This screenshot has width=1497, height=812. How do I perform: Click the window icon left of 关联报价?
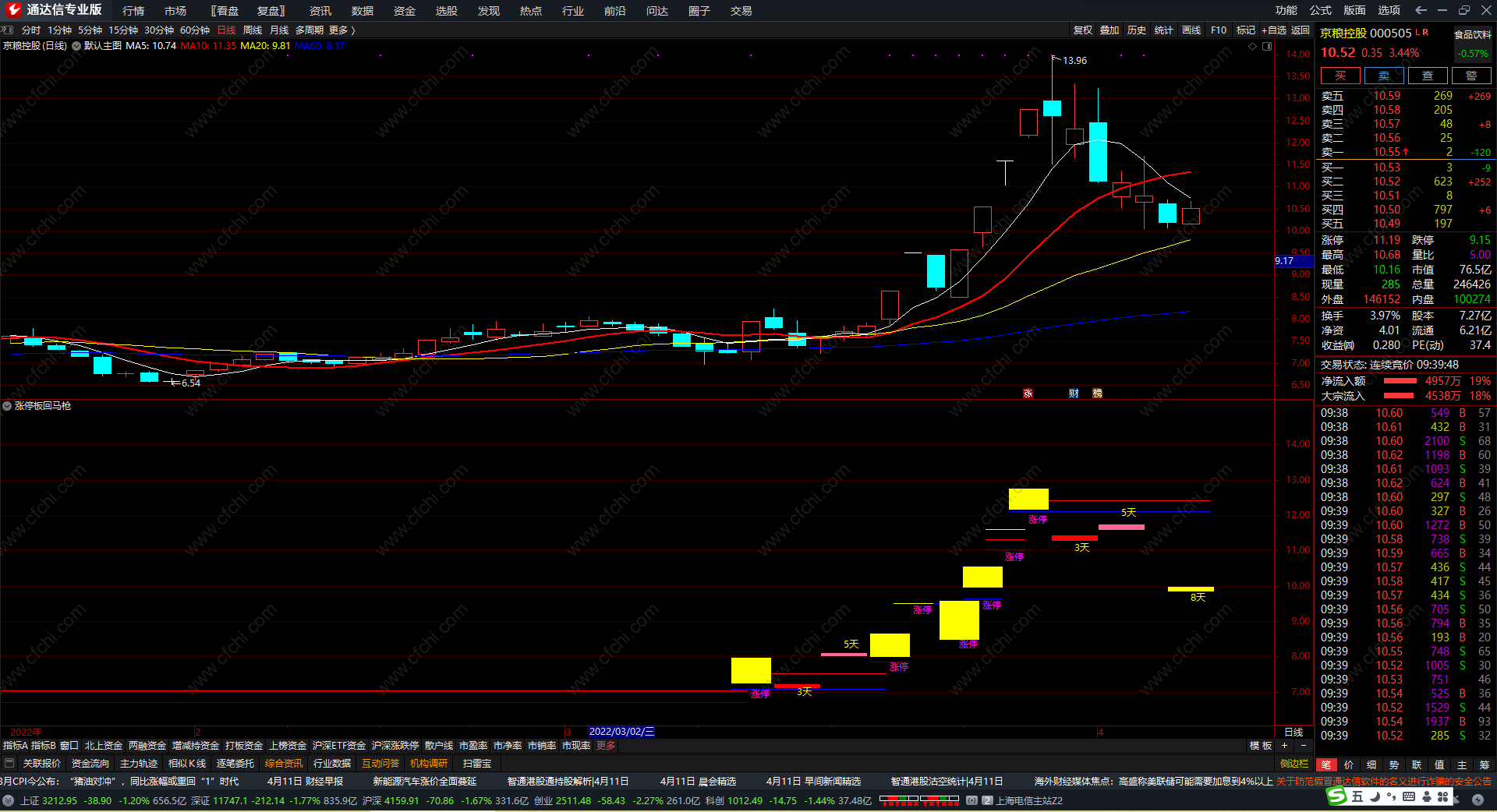pyautogui.click(x=9, y=763)
